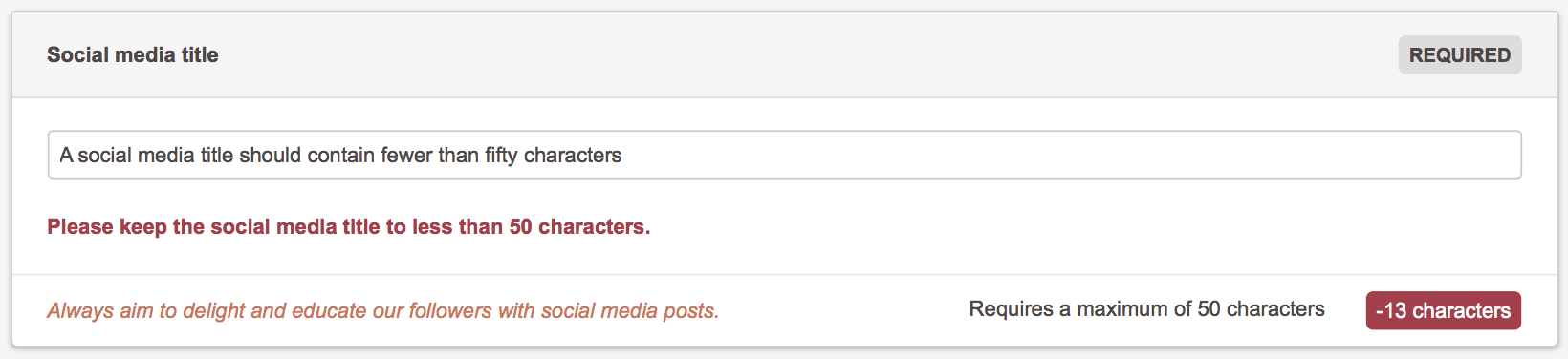
Task: Click the gray REQUIRED badge
Action: pyautogui.click(x=1460, y=55)
